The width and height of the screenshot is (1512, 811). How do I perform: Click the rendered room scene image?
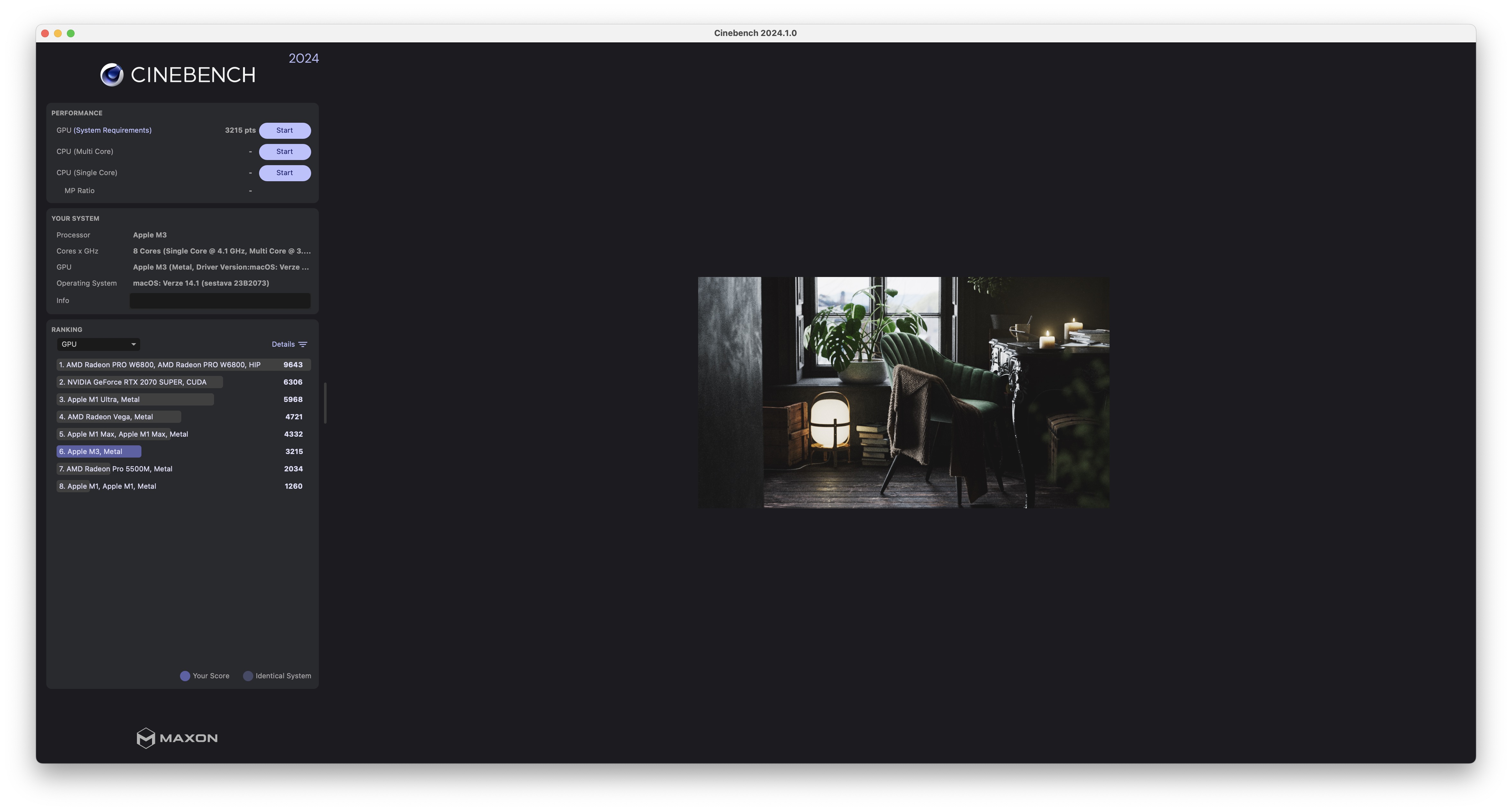point(903,392)
